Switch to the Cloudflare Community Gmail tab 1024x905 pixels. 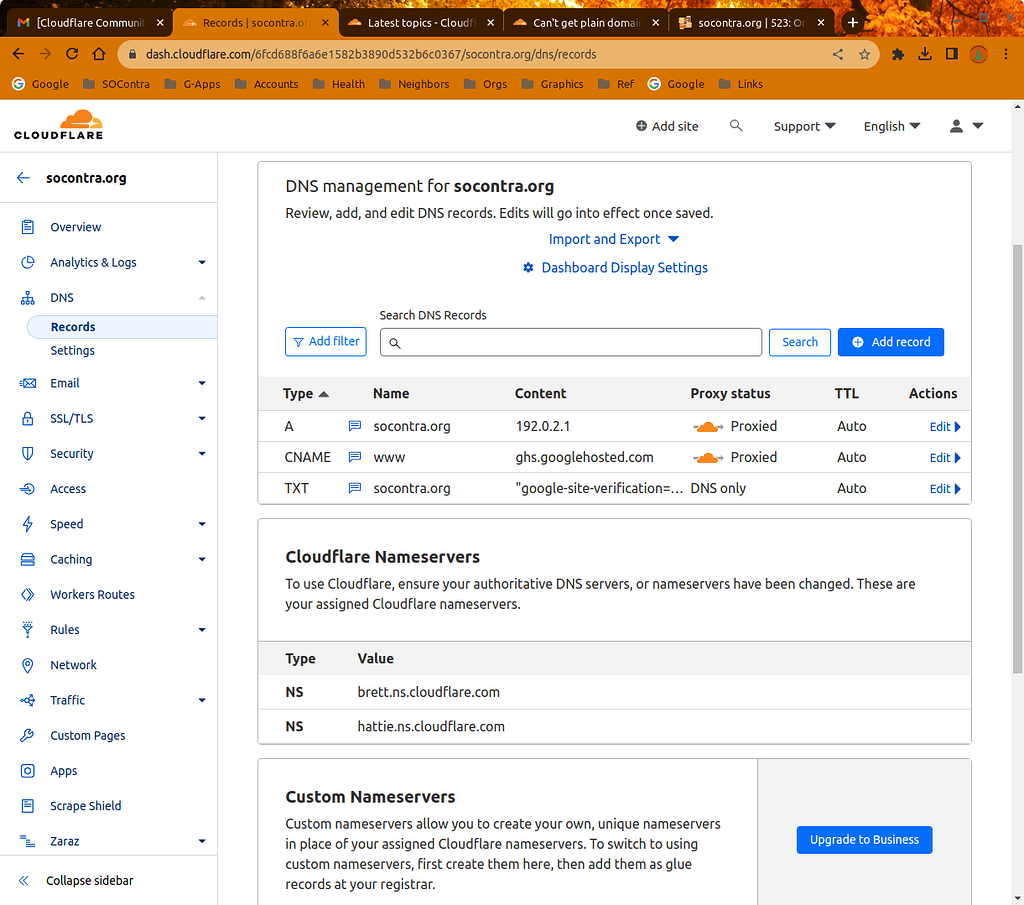coord(89,23)
